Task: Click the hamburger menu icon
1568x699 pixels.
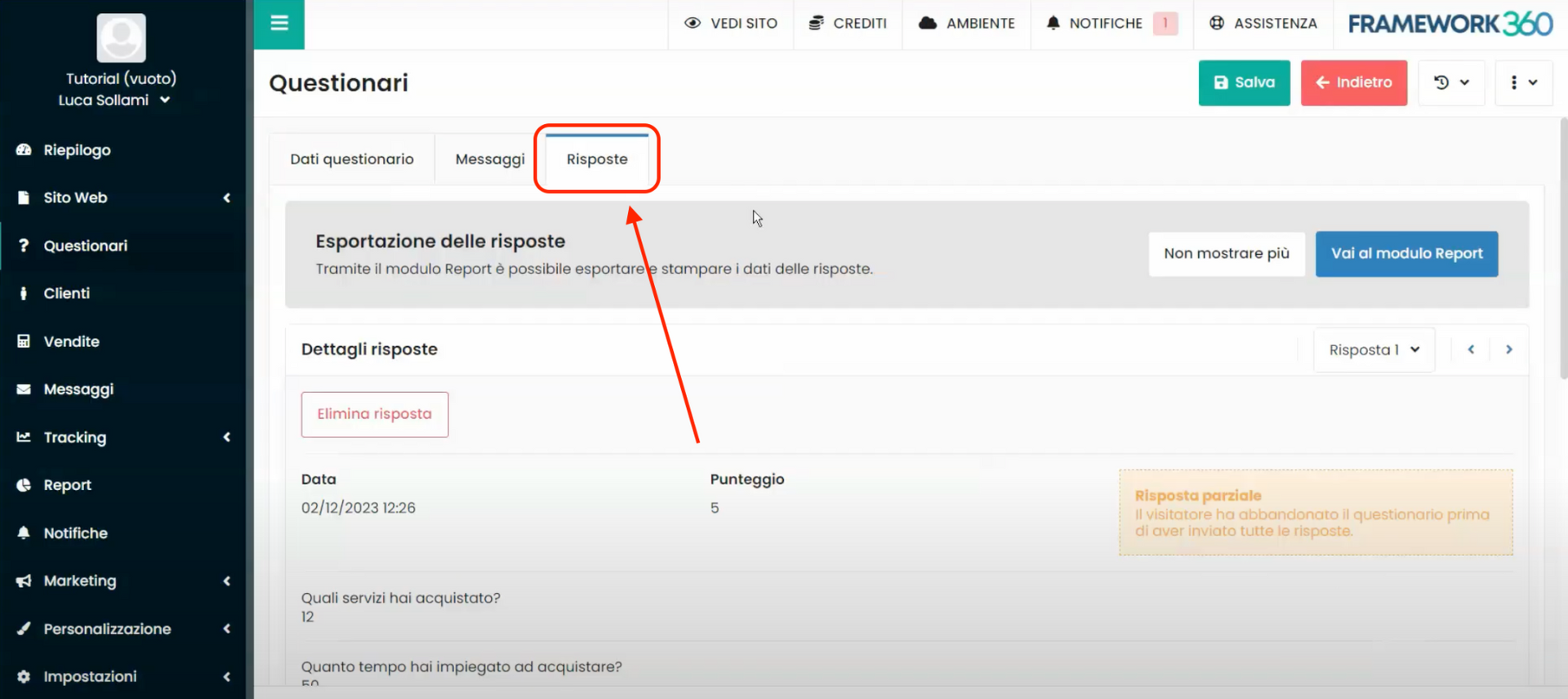Action: [x=279, y=24]
